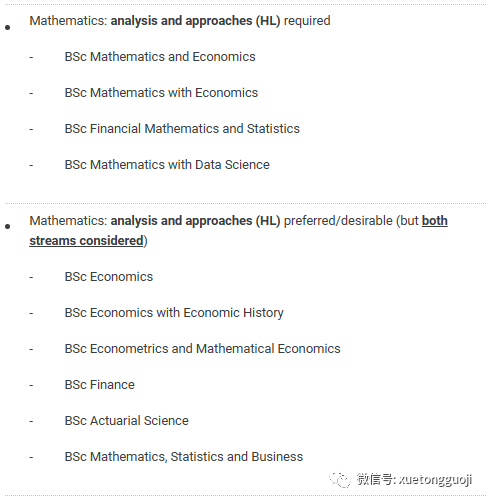Click 'BSc Econometrics and Mathematical Economics'
Screen dimensions: 487x502
coord(202,349)
